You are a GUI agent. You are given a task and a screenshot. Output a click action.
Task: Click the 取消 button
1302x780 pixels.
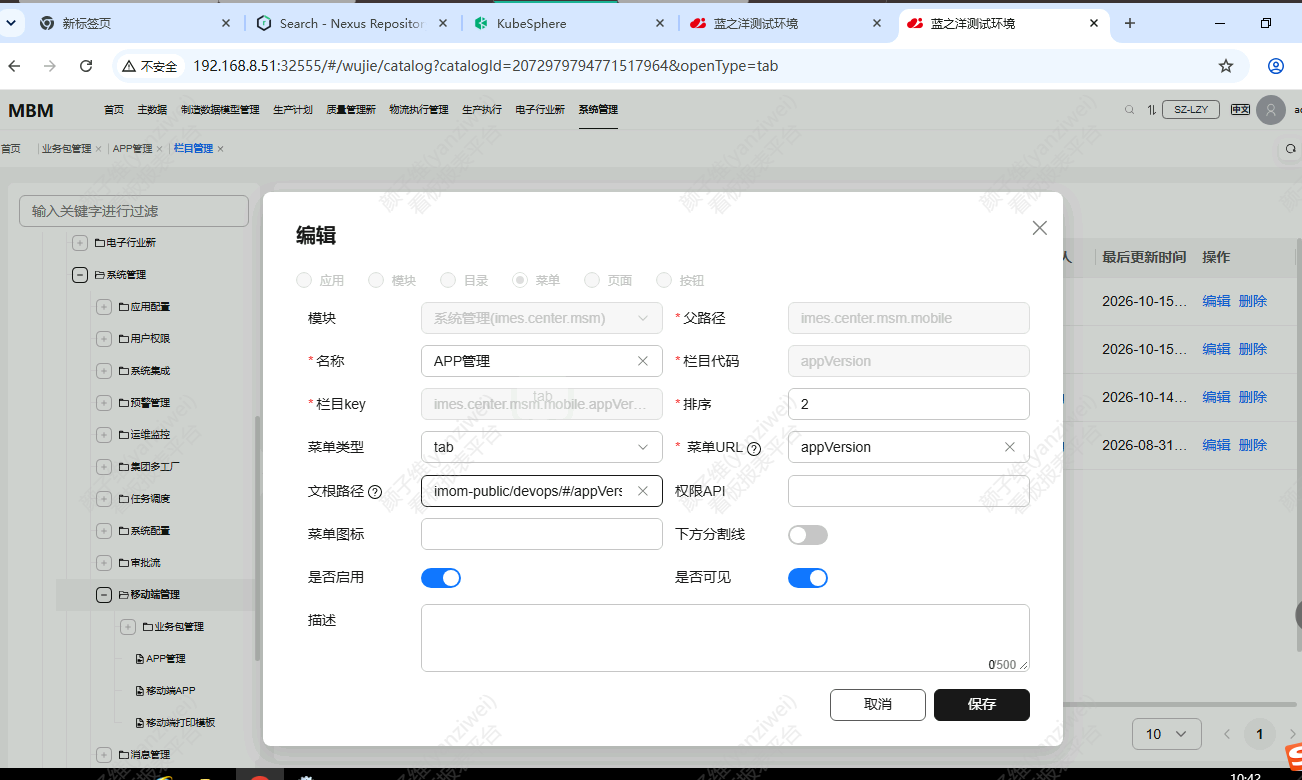click(878, 704)
